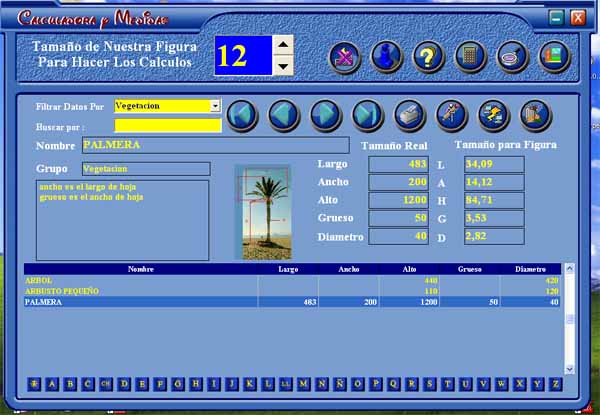Open the calculator icon in top toolbar
600x415 pixels.
(x=470, y=57)
